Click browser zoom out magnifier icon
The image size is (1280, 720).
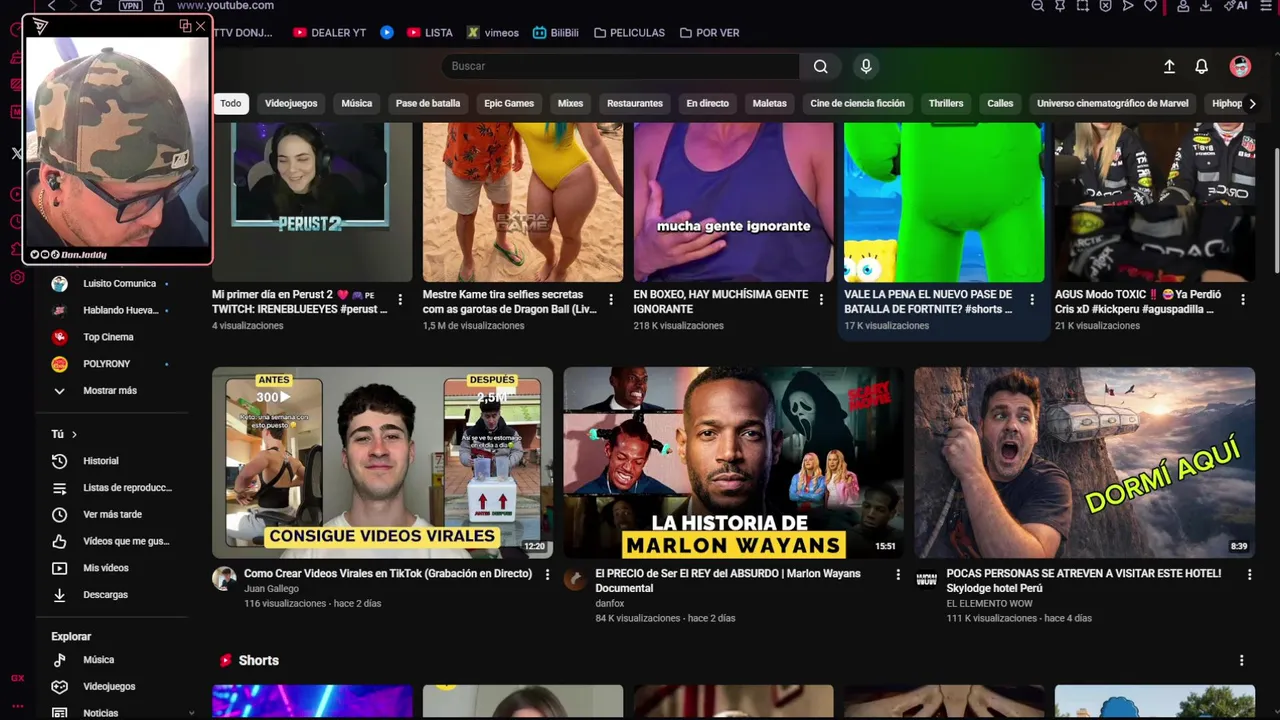(1038, 6)
